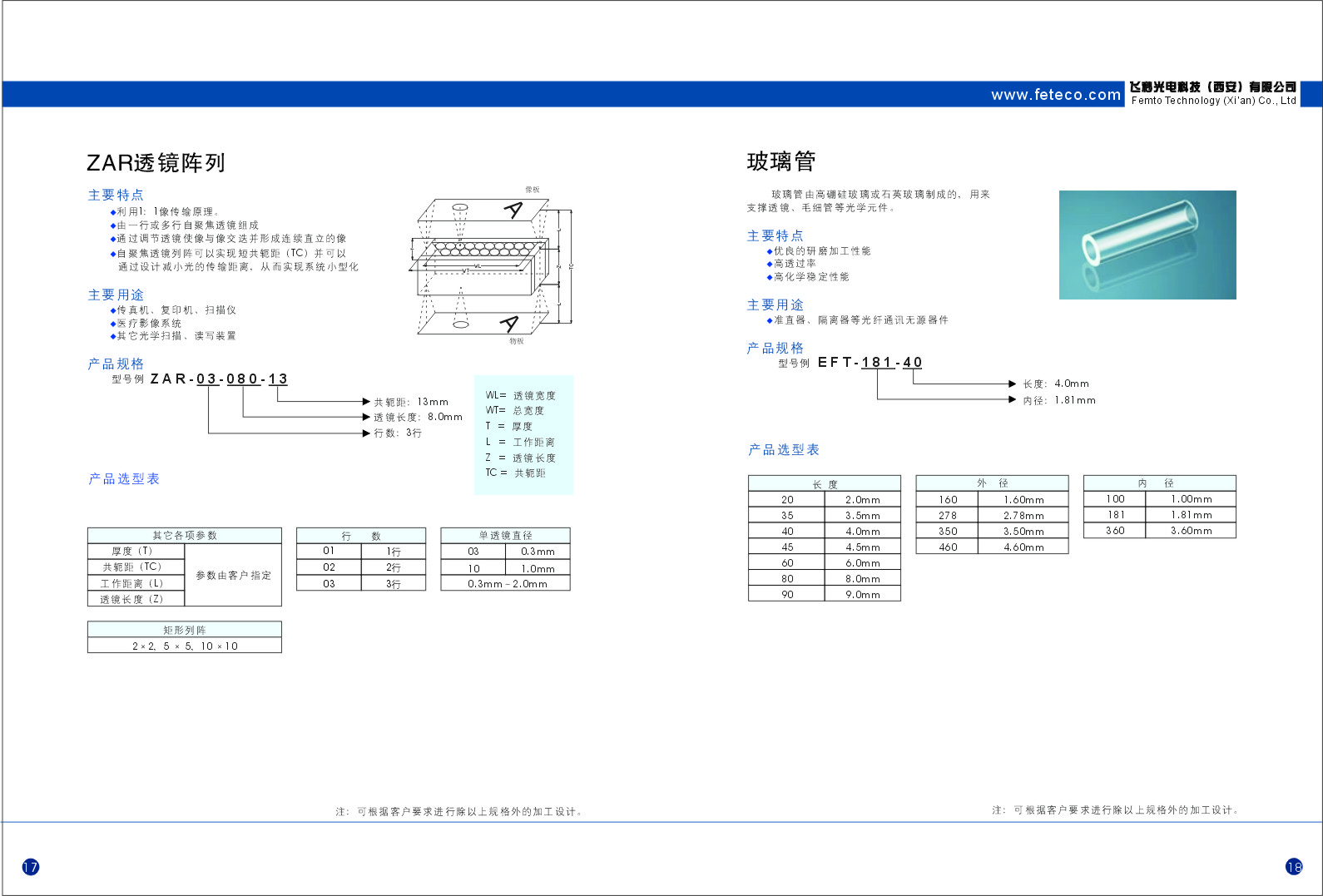Click the 单透镜直径 table header
This screenshot has height=896, width=1323.
[x=505, y=535]
